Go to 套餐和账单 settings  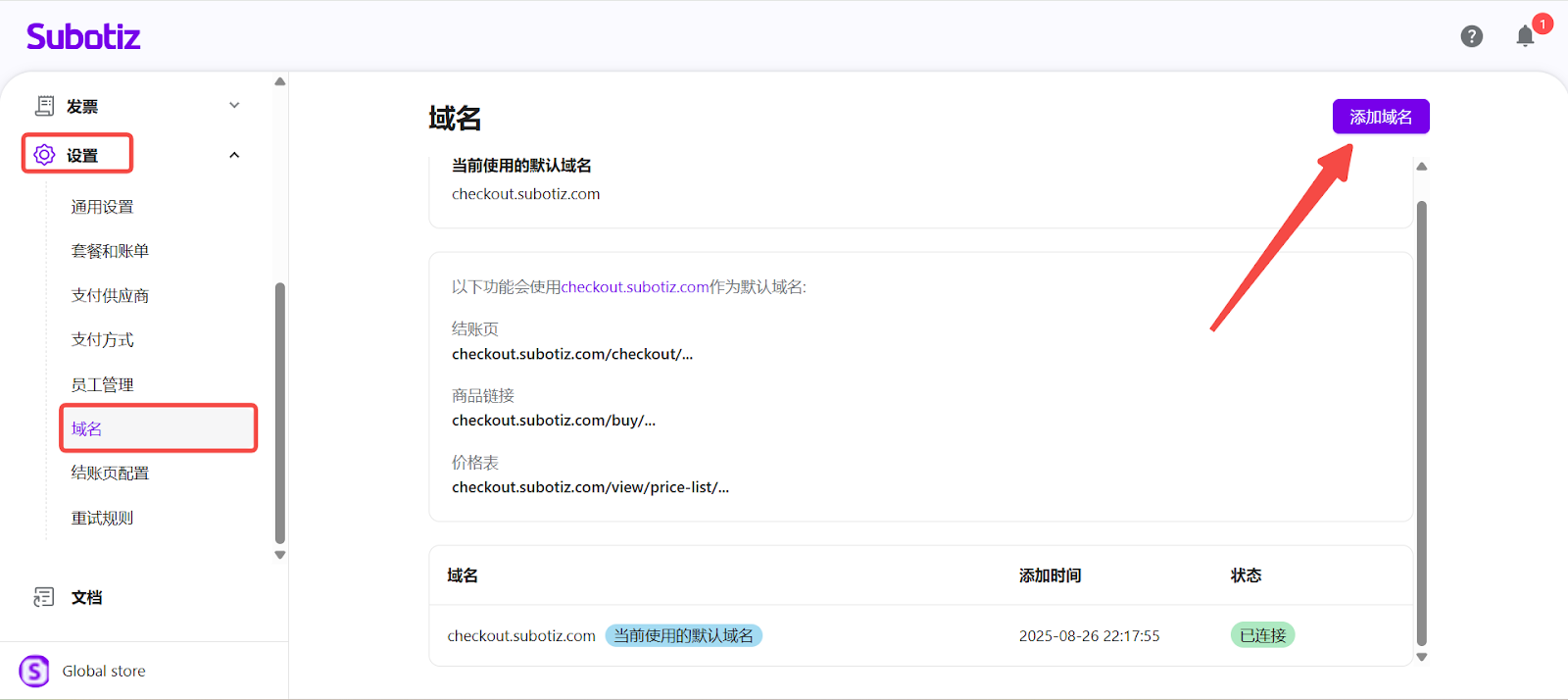click(110, 251)
